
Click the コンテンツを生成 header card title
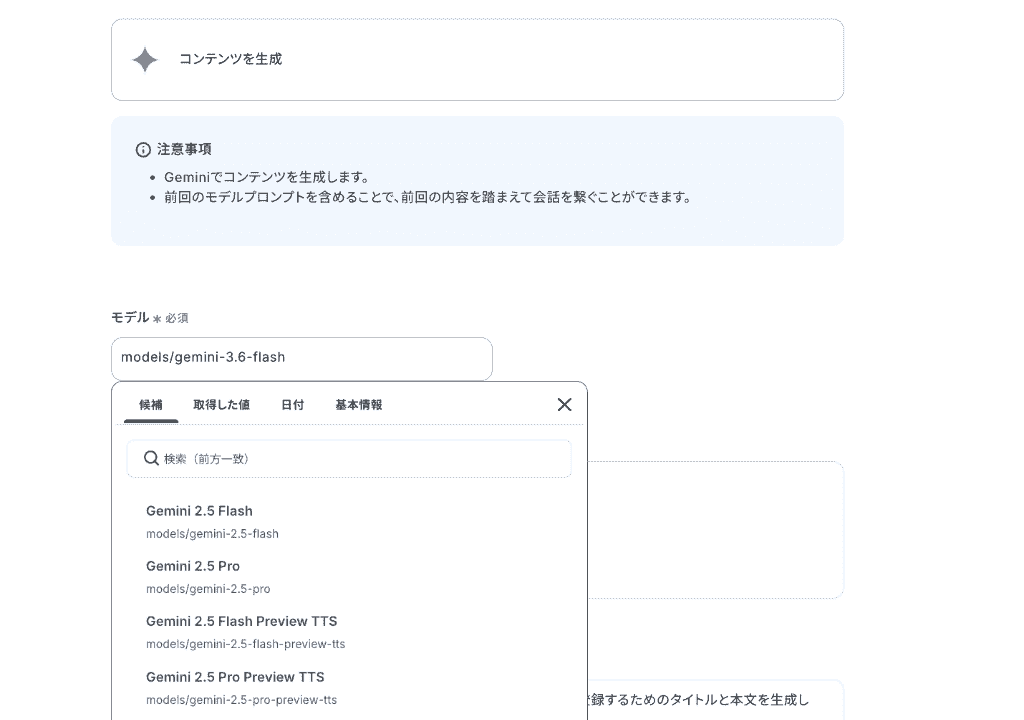click(231, 59)
